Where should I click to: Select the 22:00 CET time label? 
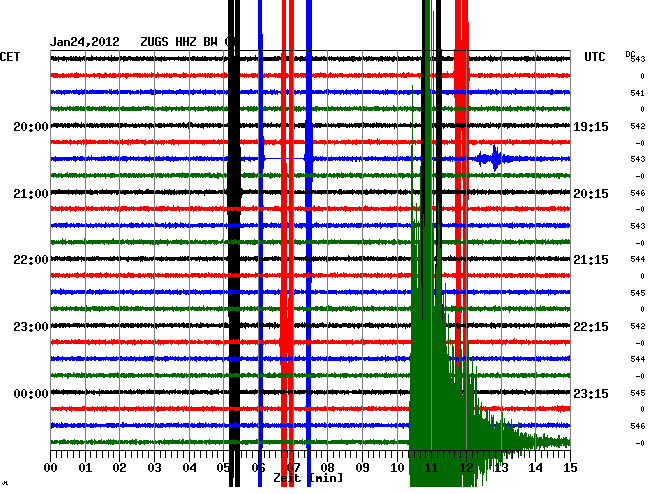[x=31, y=260]
